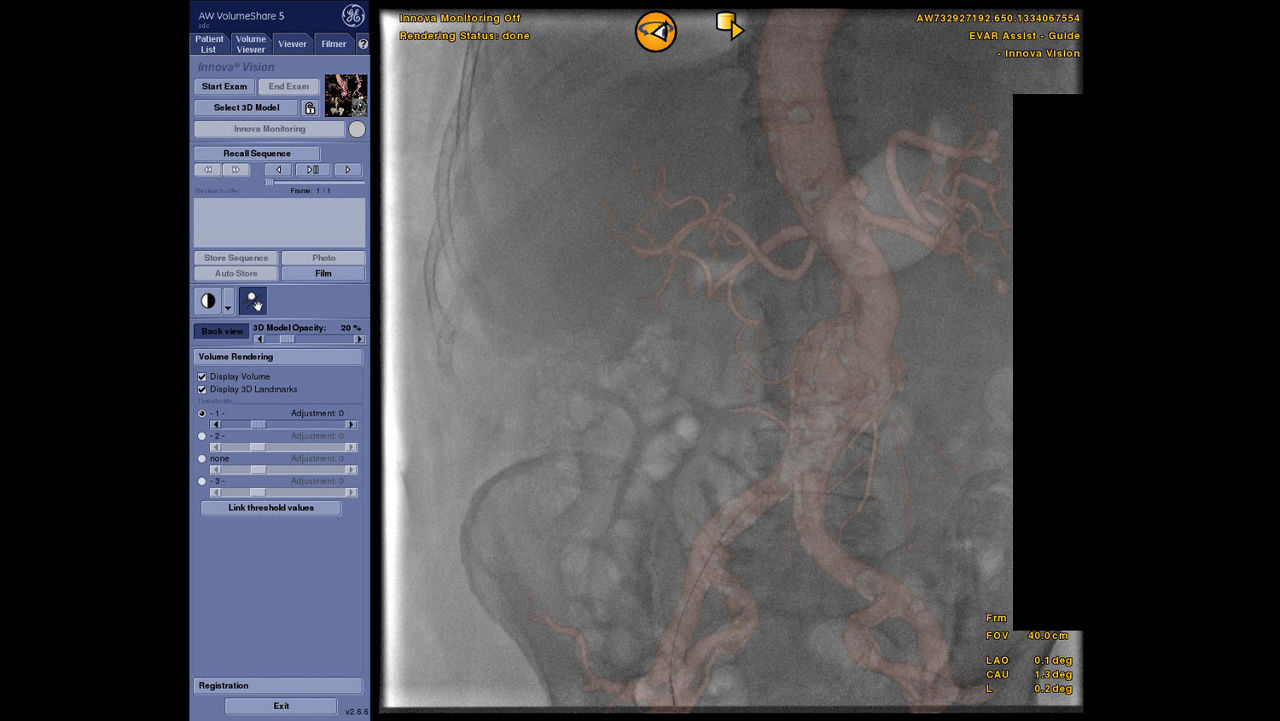
Task: Click the review buffer frame area
Action: (279, 222)
